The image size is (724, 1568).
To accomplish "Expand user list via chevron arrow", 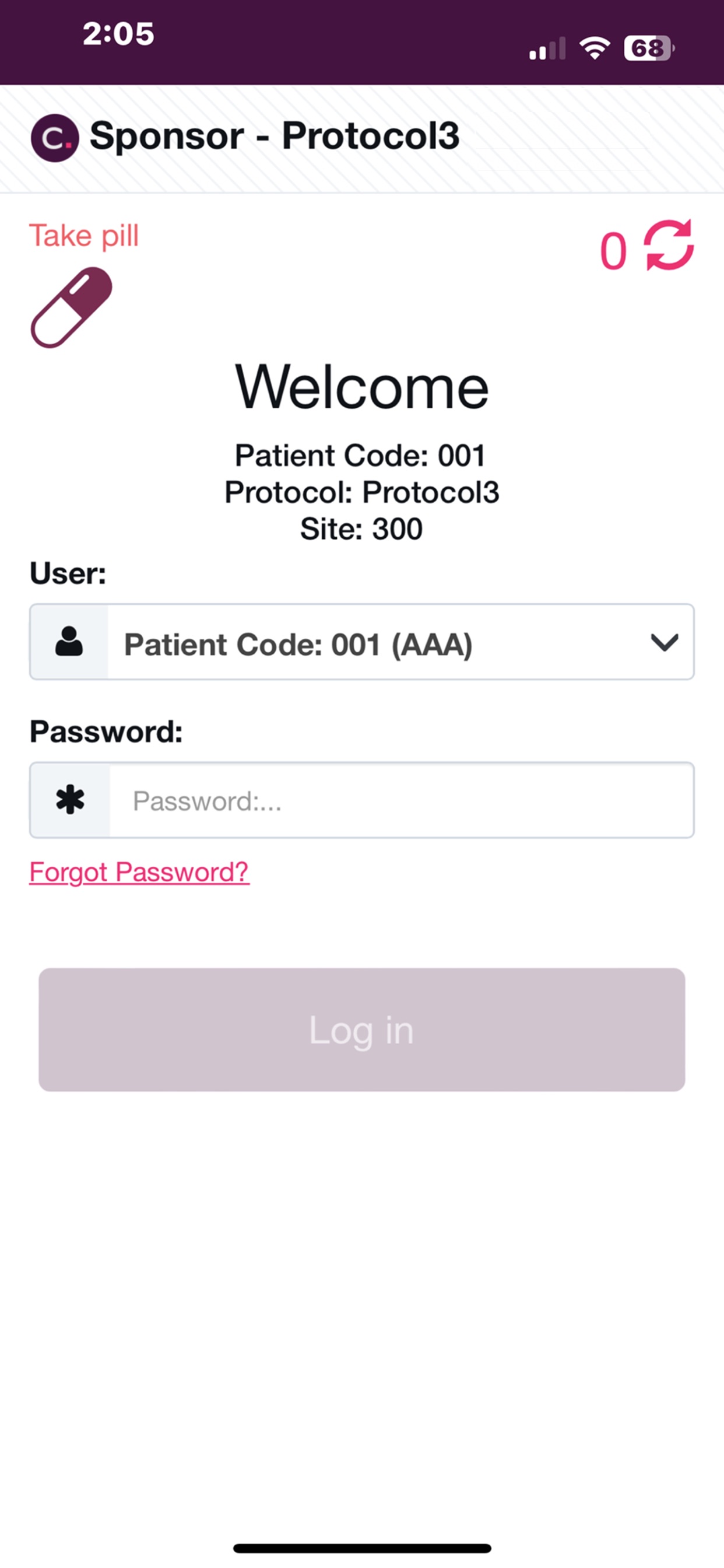I will pyautogui.click(x=665, y=642).
